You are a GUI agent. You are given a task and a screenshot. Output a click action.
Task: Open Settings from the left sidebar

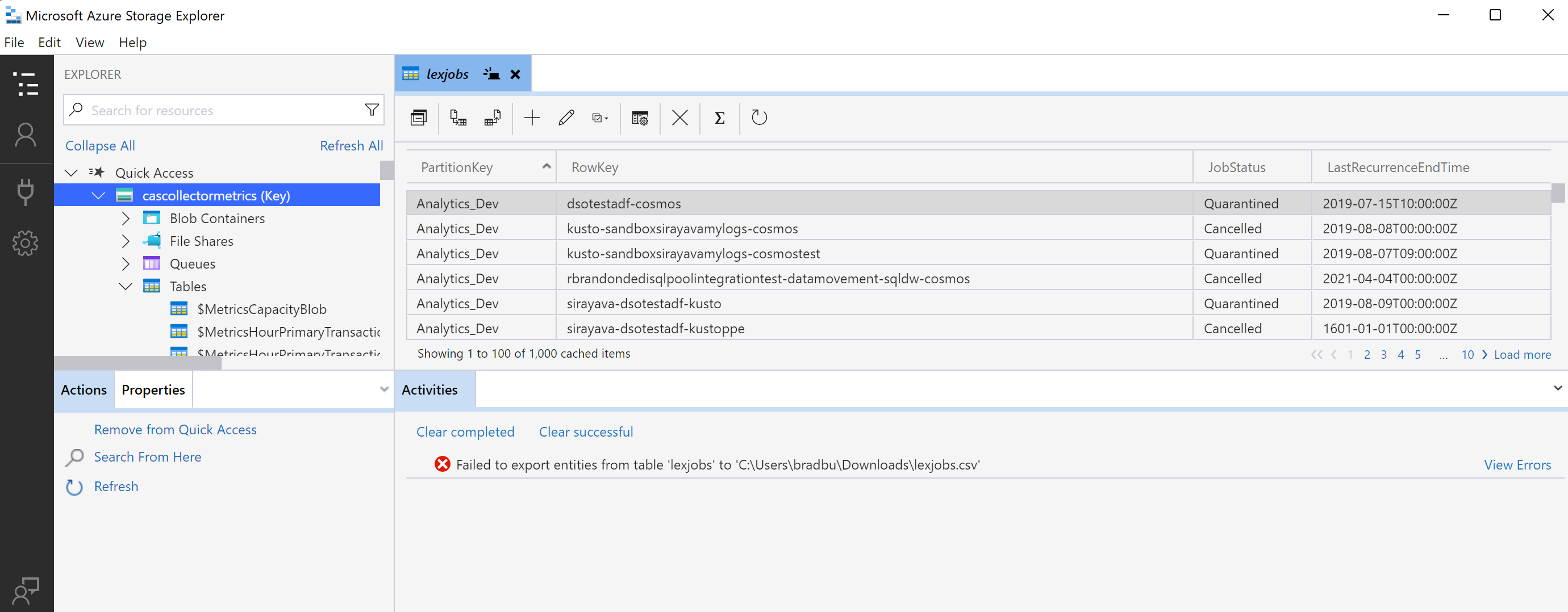[x=26, y=243]
